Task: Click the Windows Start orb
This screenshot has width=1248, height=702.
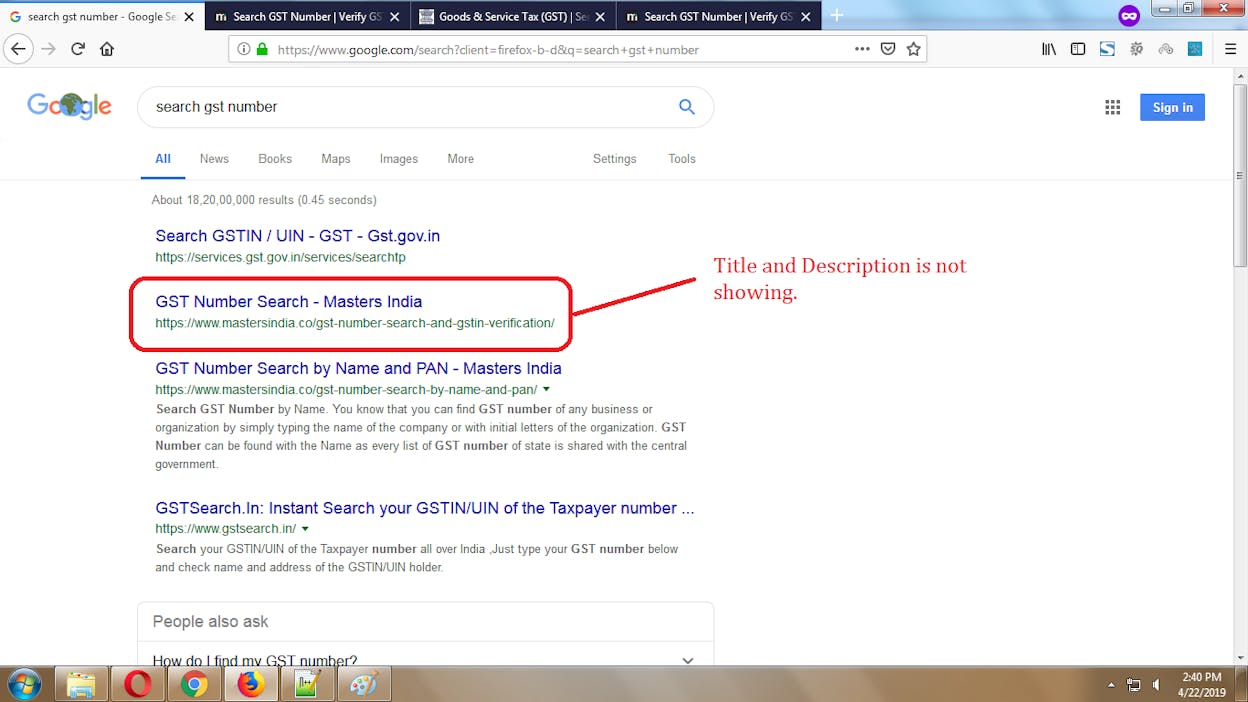Action: pyautogui.click(x=24, y=684)
